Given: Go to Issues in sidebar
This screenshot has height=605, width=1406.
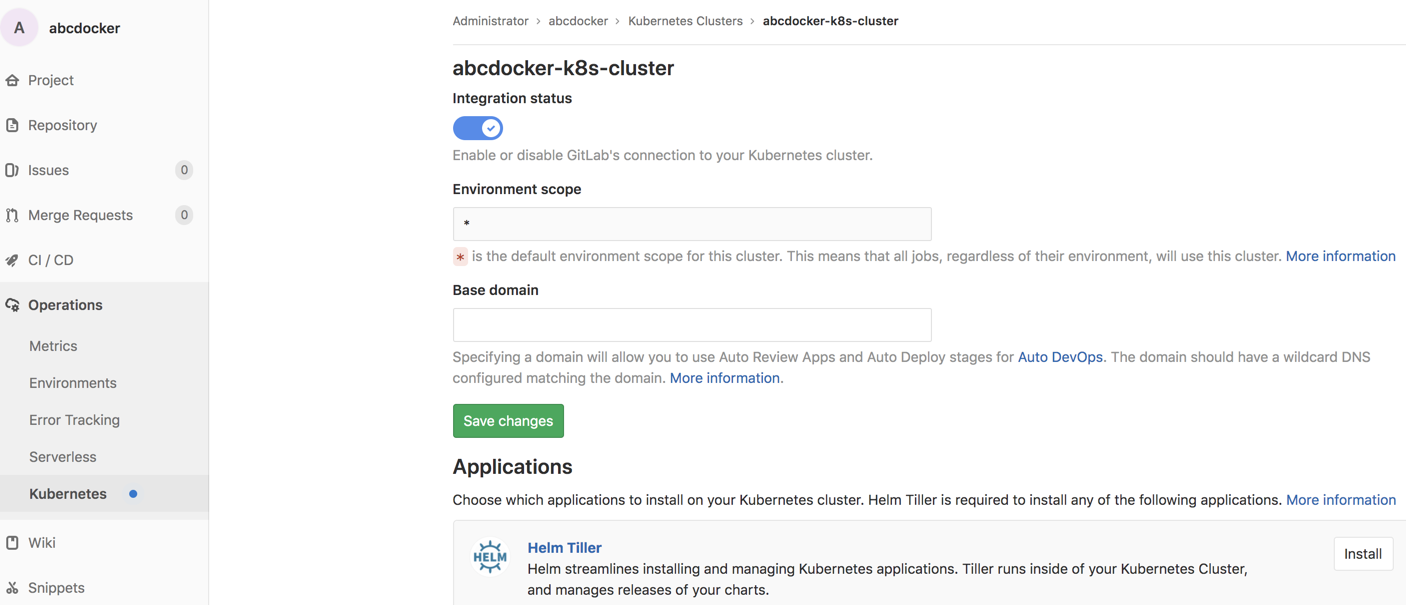Looking at the screenshot, I should pyautogui.click(x=48, y=170).
